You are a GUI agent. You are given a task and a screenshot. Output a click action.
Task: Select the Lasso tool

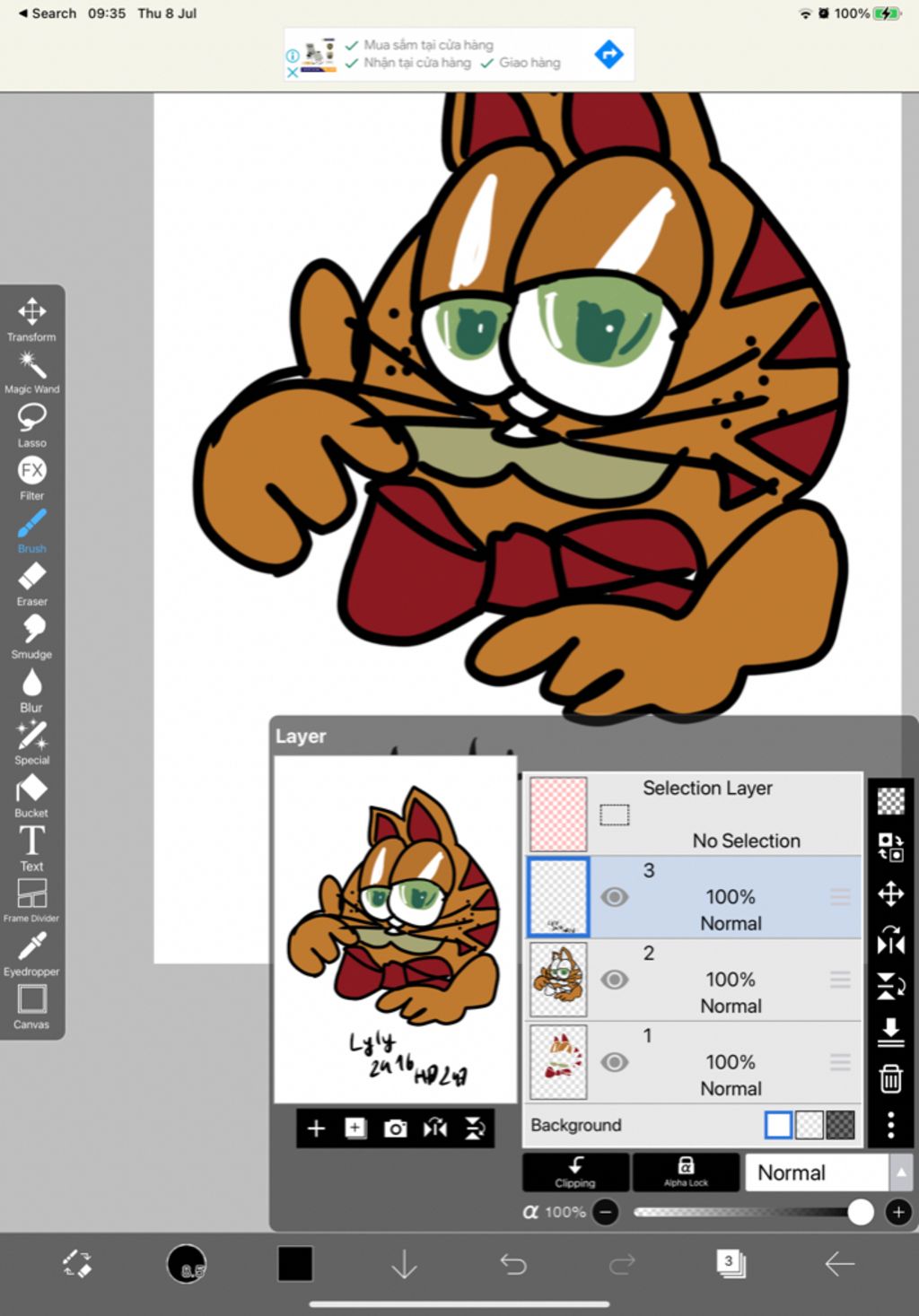31,425
